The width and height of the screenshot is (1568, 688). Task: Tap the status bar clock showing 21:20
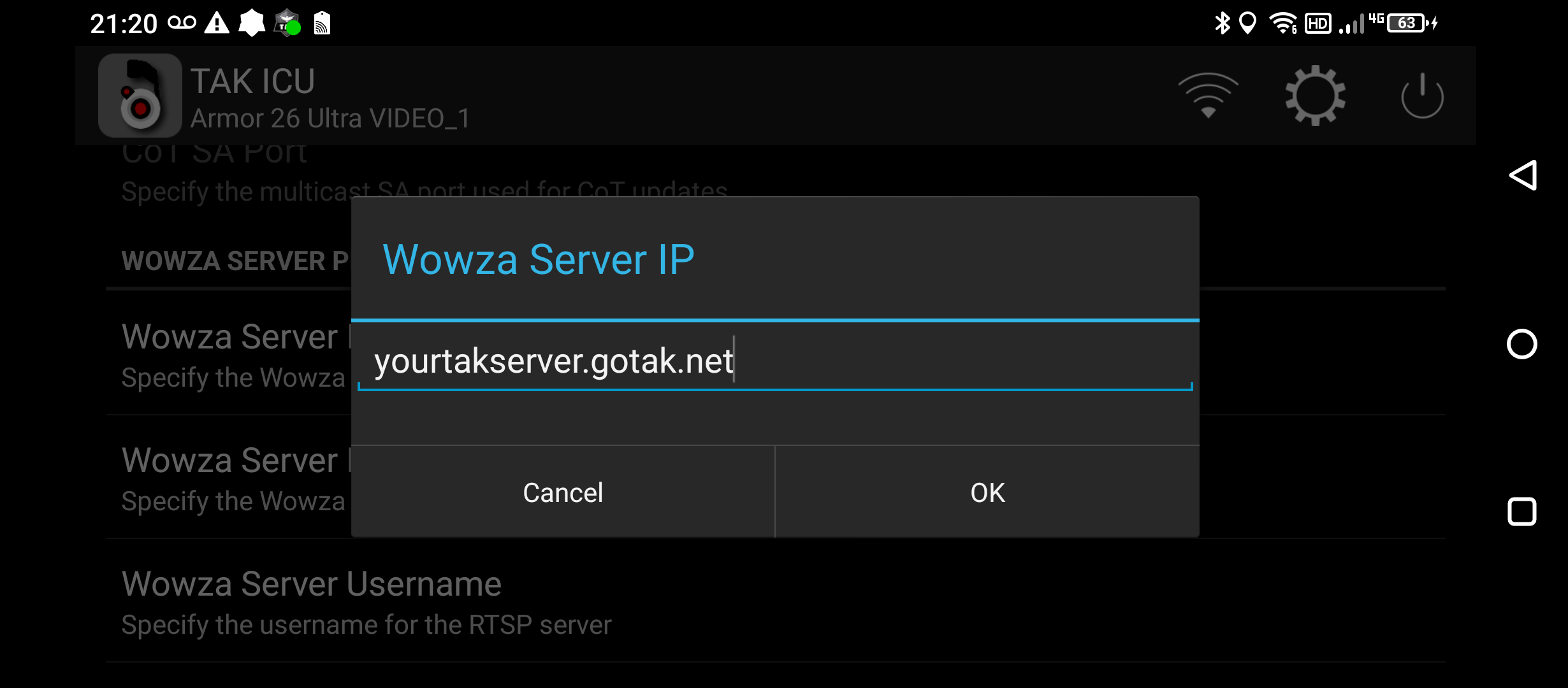click(x=124, y=24)
